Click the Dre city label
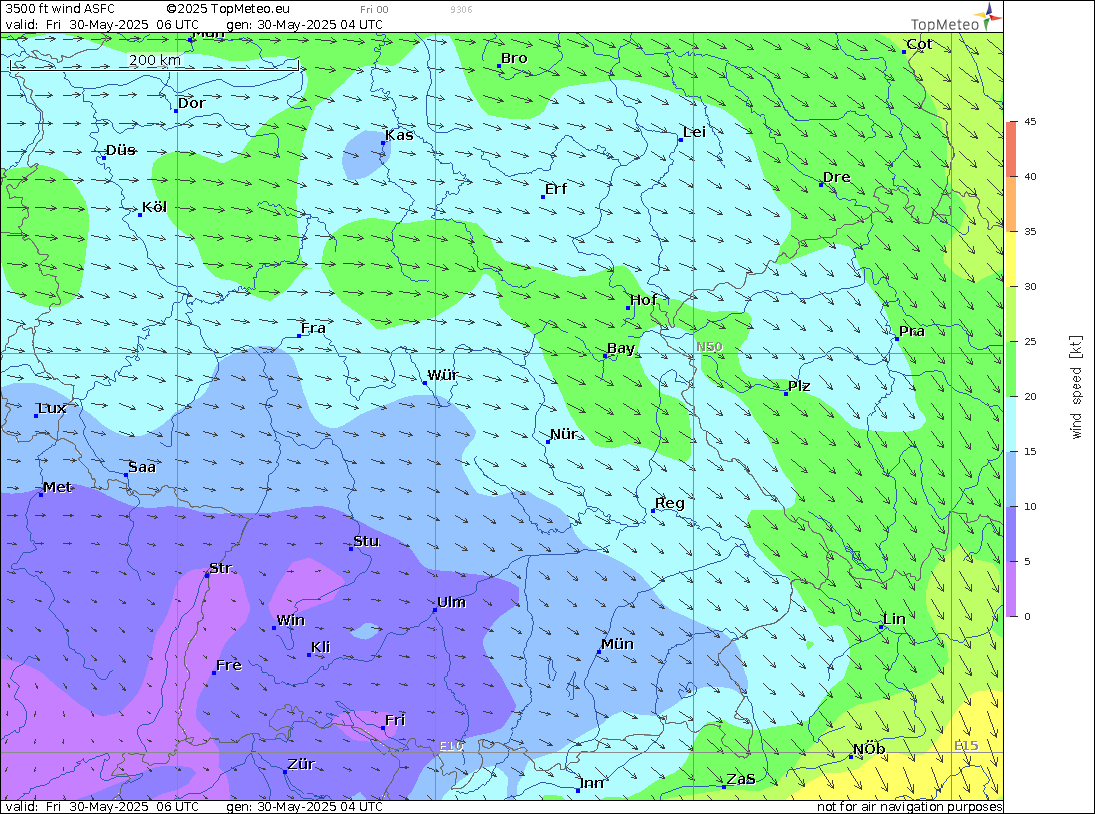Image resolution: width=1095 pixels, height=814 pixels. tap(837, 177)
